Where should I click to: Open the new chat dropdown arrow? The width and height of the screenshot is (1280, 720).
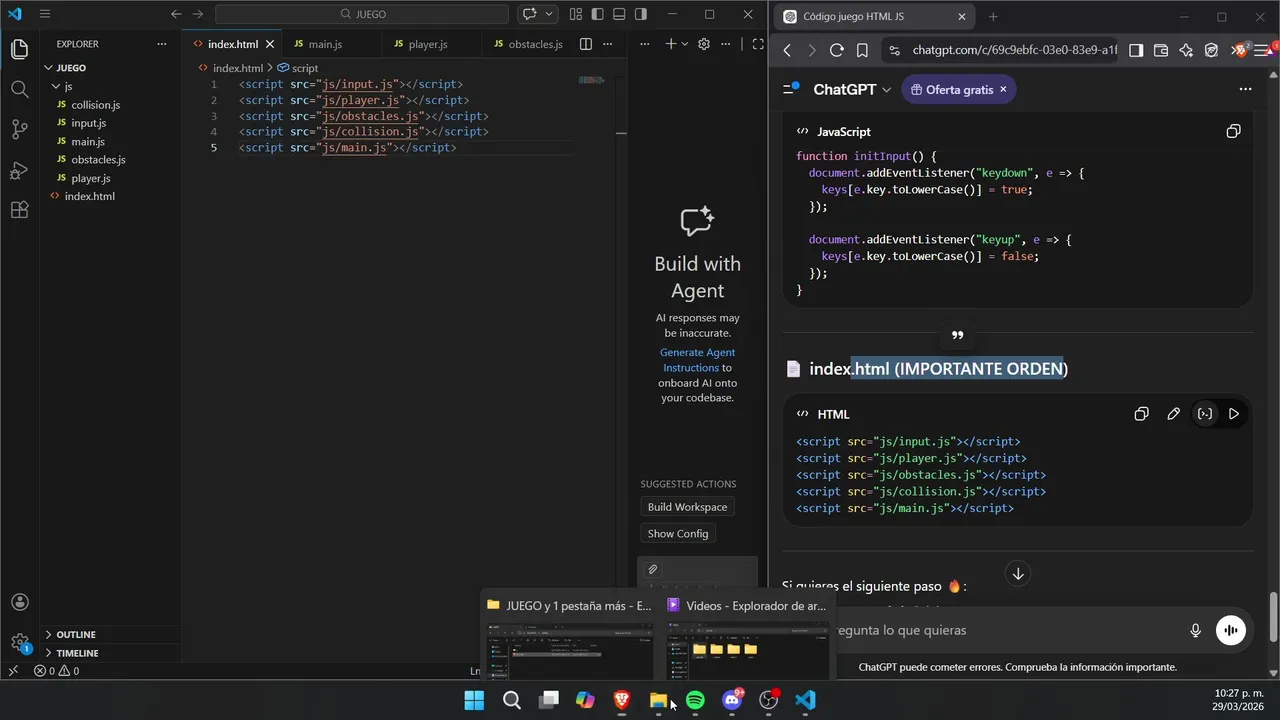tap(685, 44)
